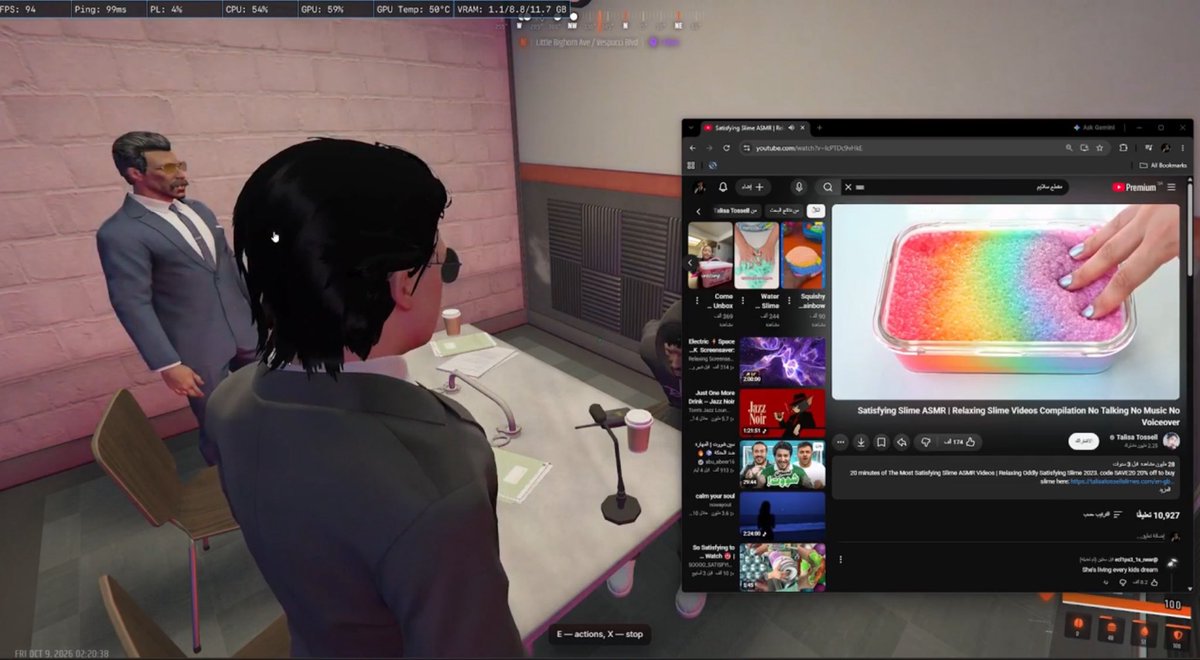Viewport: 1200px width, 660px height.
Task: Open the All Bookmarks folder
Action: point(1164,165)
